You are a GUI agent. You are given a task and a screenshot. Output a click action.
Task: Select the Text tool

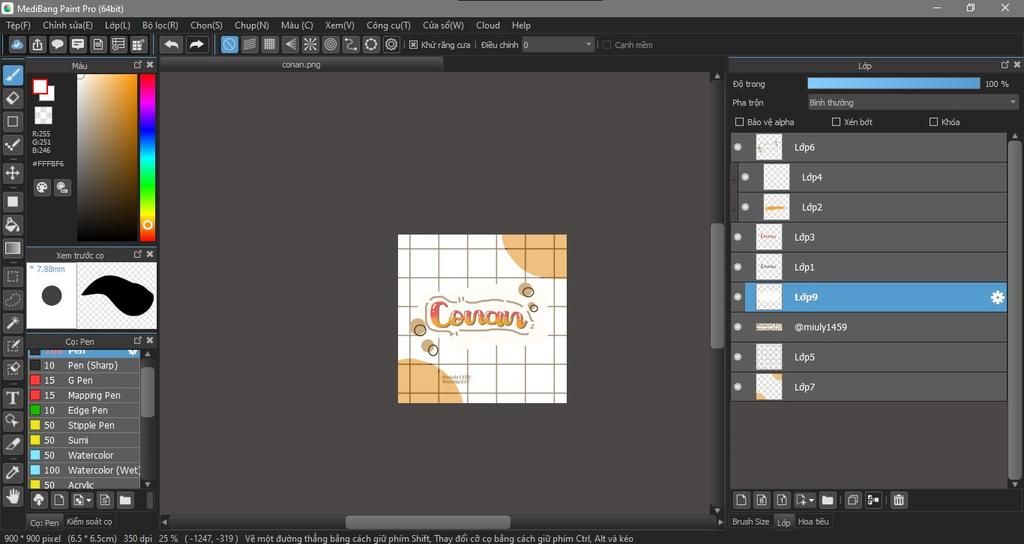click(x=12, y=398)
